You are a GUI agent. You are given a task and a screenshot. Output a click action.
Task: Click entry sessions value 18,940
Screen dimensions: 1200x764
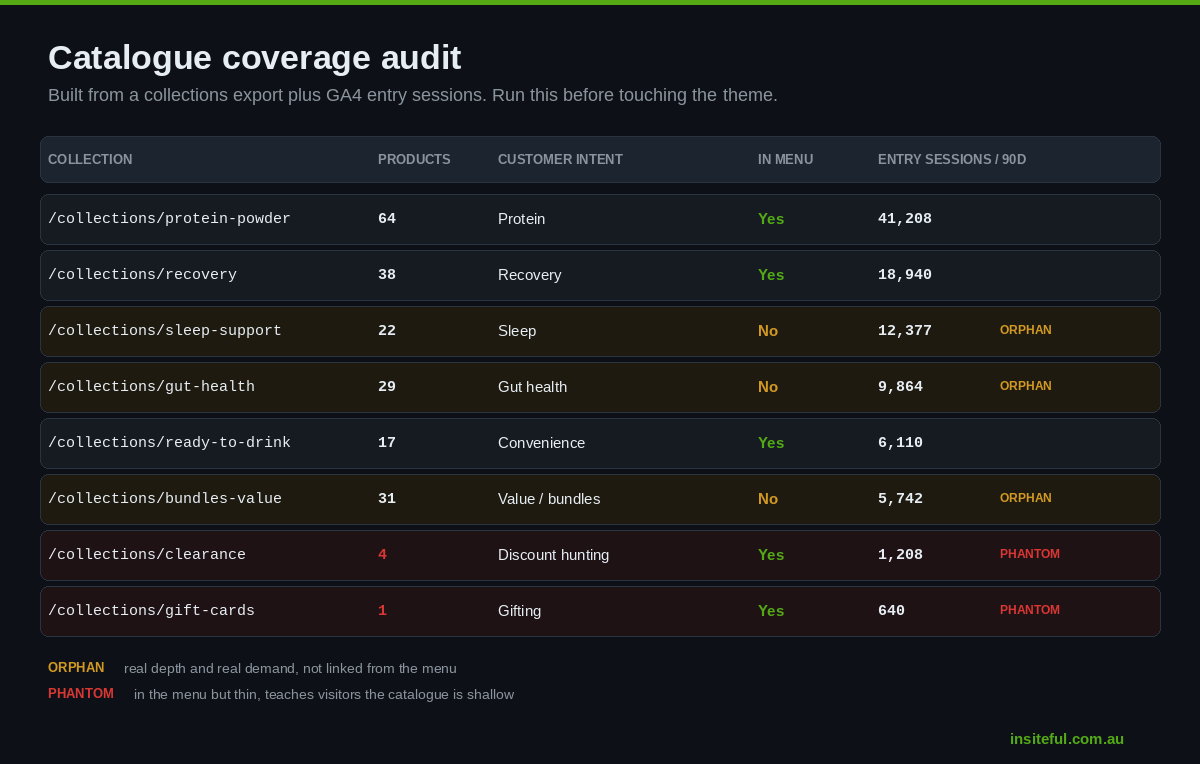(x=905, y=275)
